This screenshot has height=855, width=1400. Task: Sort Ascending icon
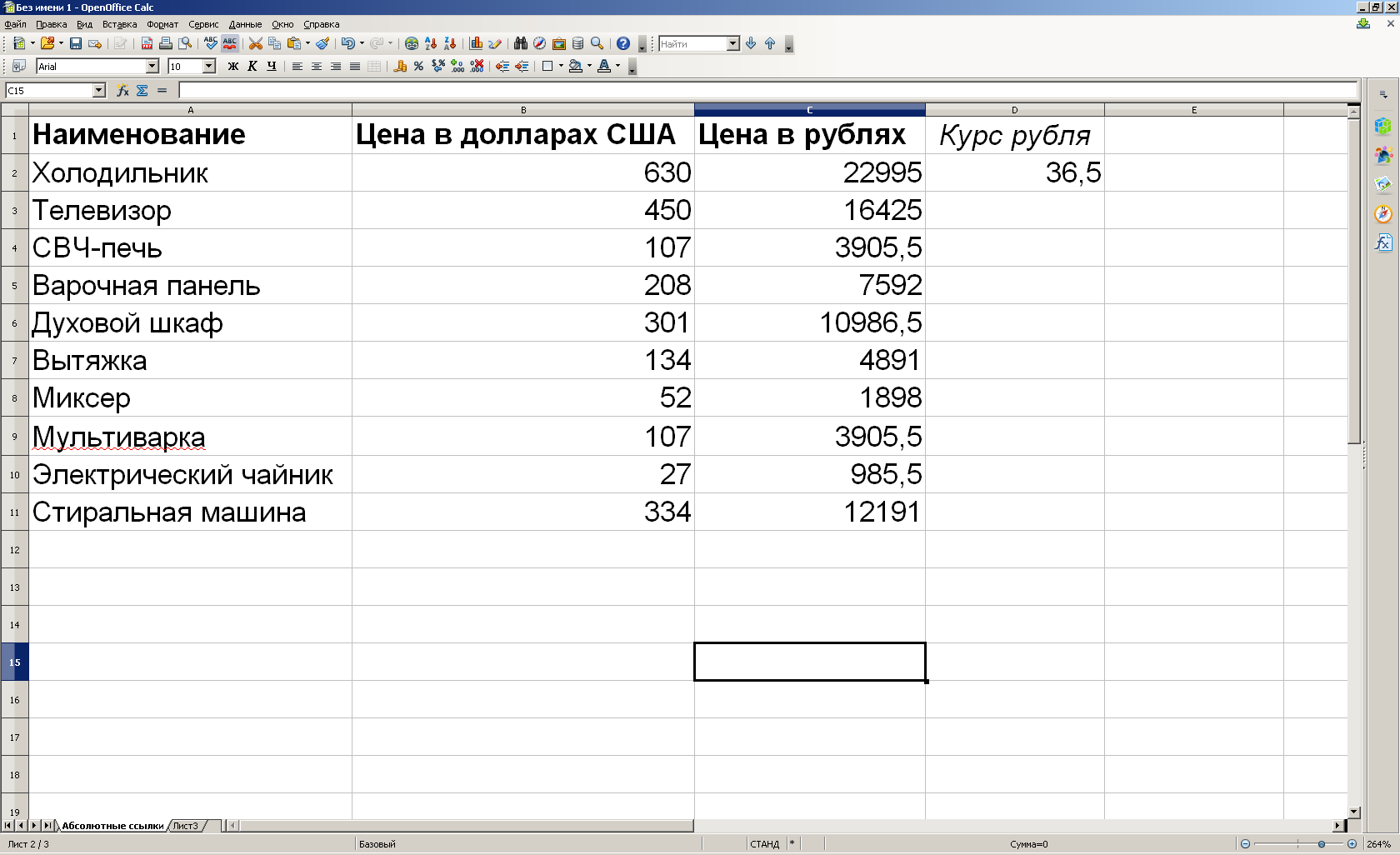431,43
